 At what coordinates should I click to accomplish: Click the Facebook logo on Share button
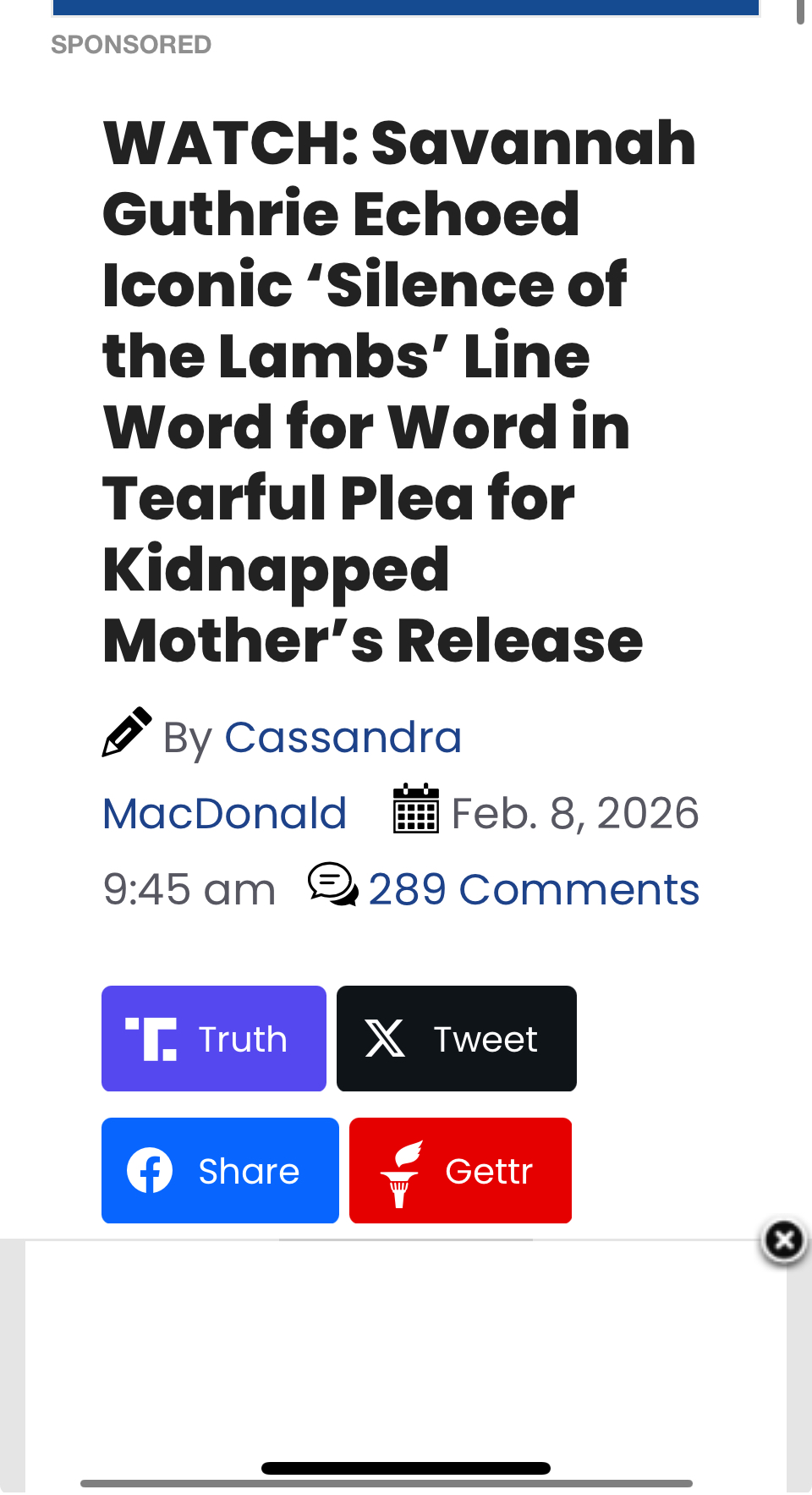tap(150, 1171)
